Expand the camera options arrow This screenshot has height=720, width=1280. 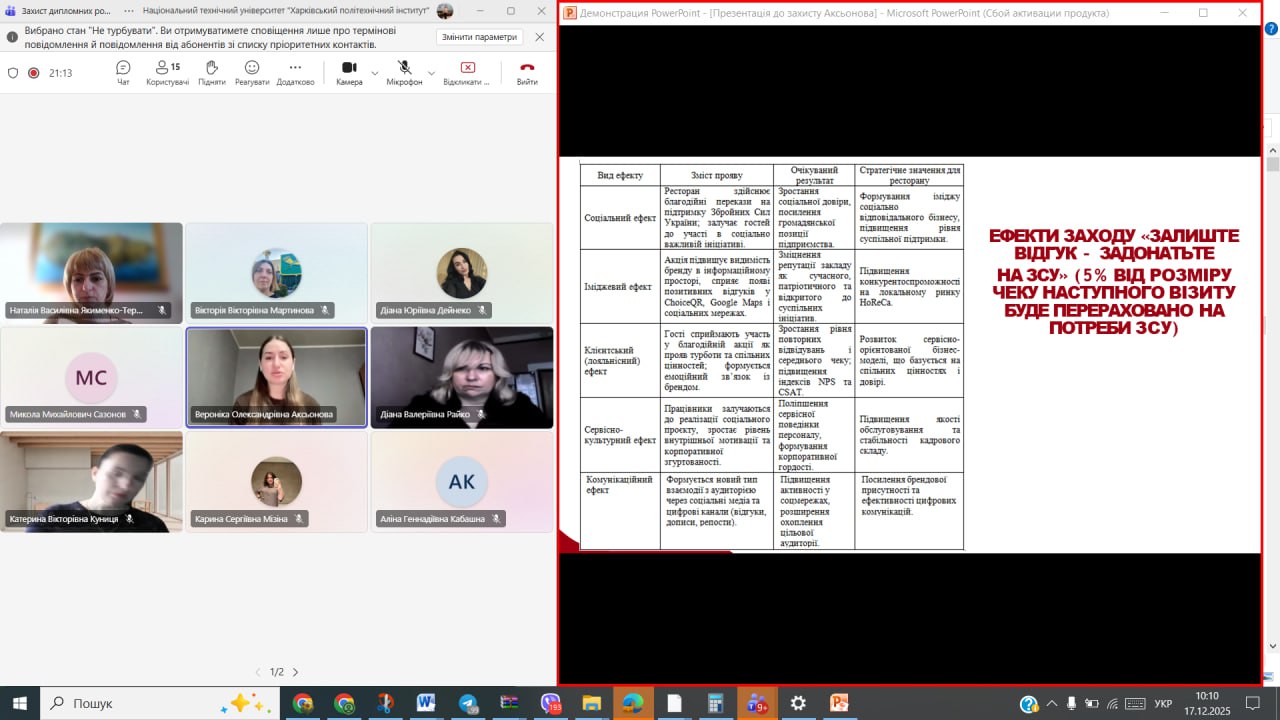375,72
